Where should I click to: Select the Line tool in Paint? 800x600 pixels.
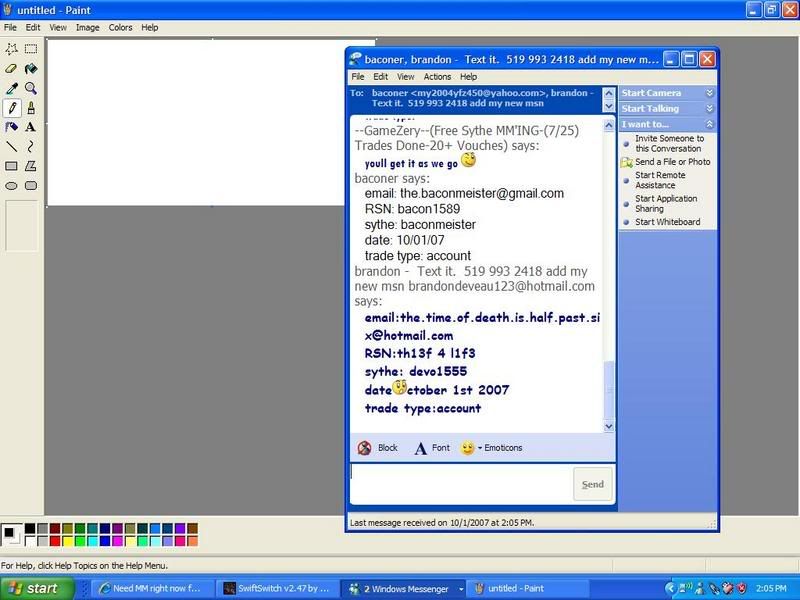click(11, 146)
